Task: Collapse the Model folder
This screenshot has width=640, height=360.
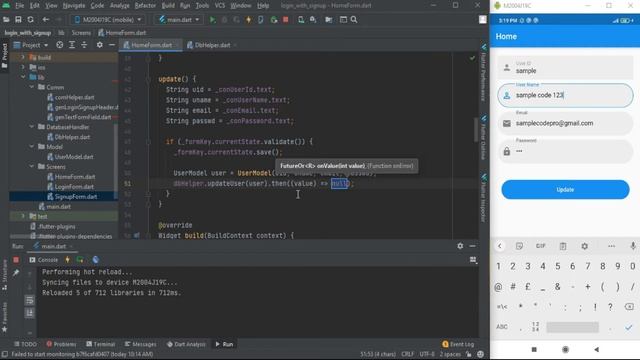Action: (x=31, y=147)
